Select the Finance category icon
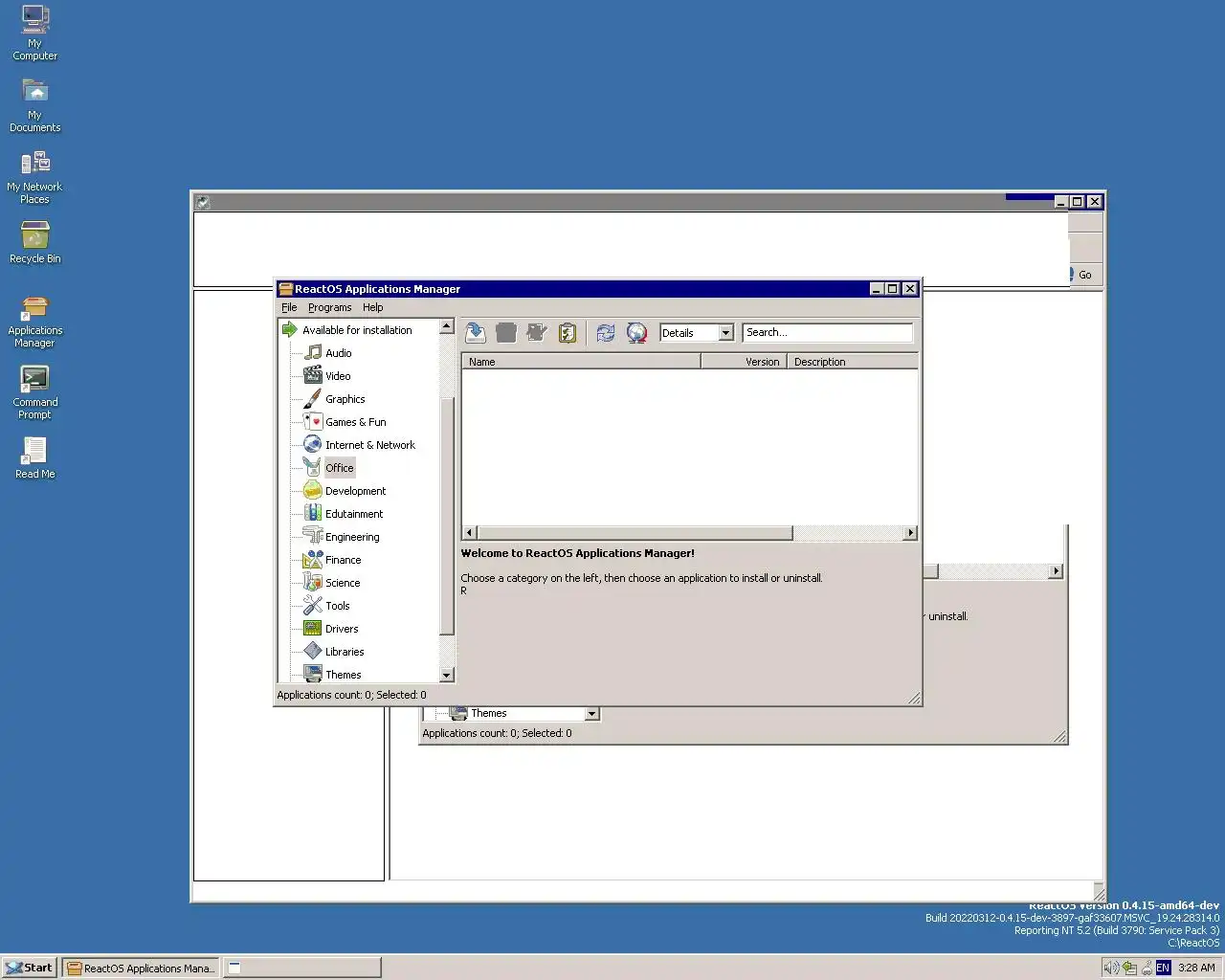The height and width of the screenshot is (980, 1225). tap(313, 559)
